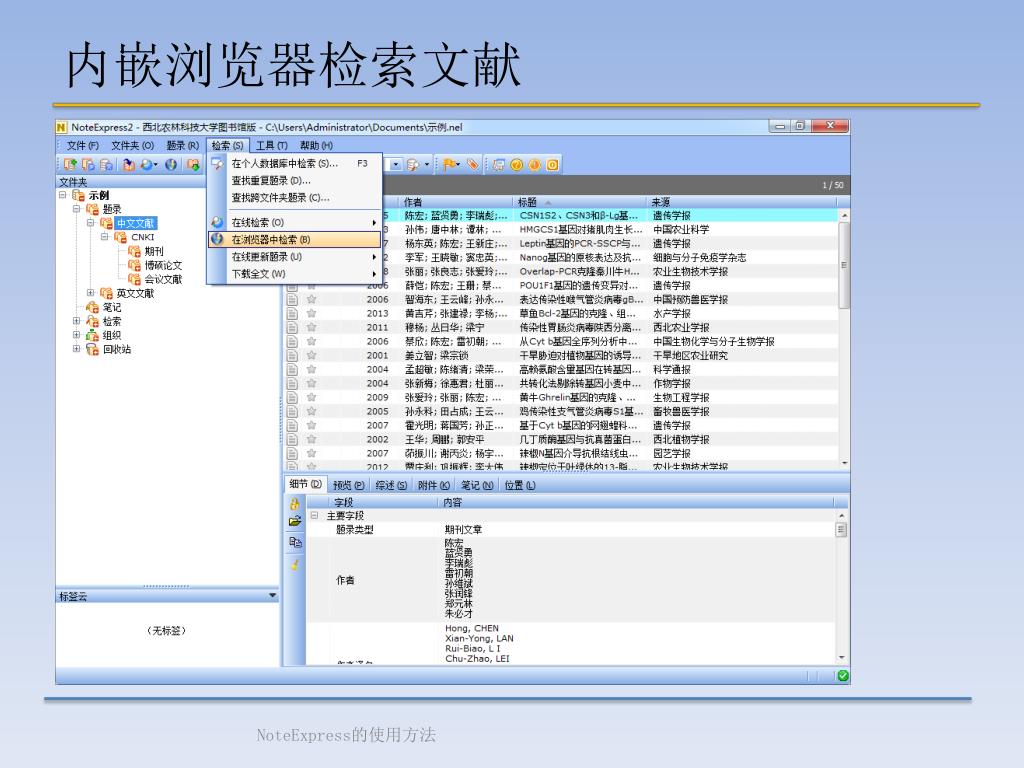Click document icon of 穆杨 2011 row
This screenshot has width=1024, height=768.
point(293,328)
